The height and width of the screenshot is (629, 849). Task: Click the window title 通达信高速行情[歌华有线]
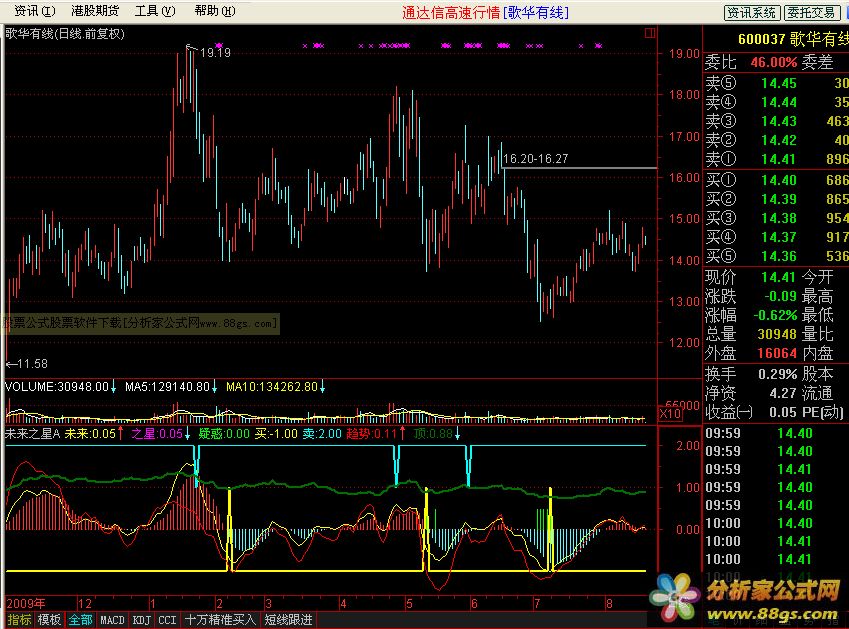485,12
